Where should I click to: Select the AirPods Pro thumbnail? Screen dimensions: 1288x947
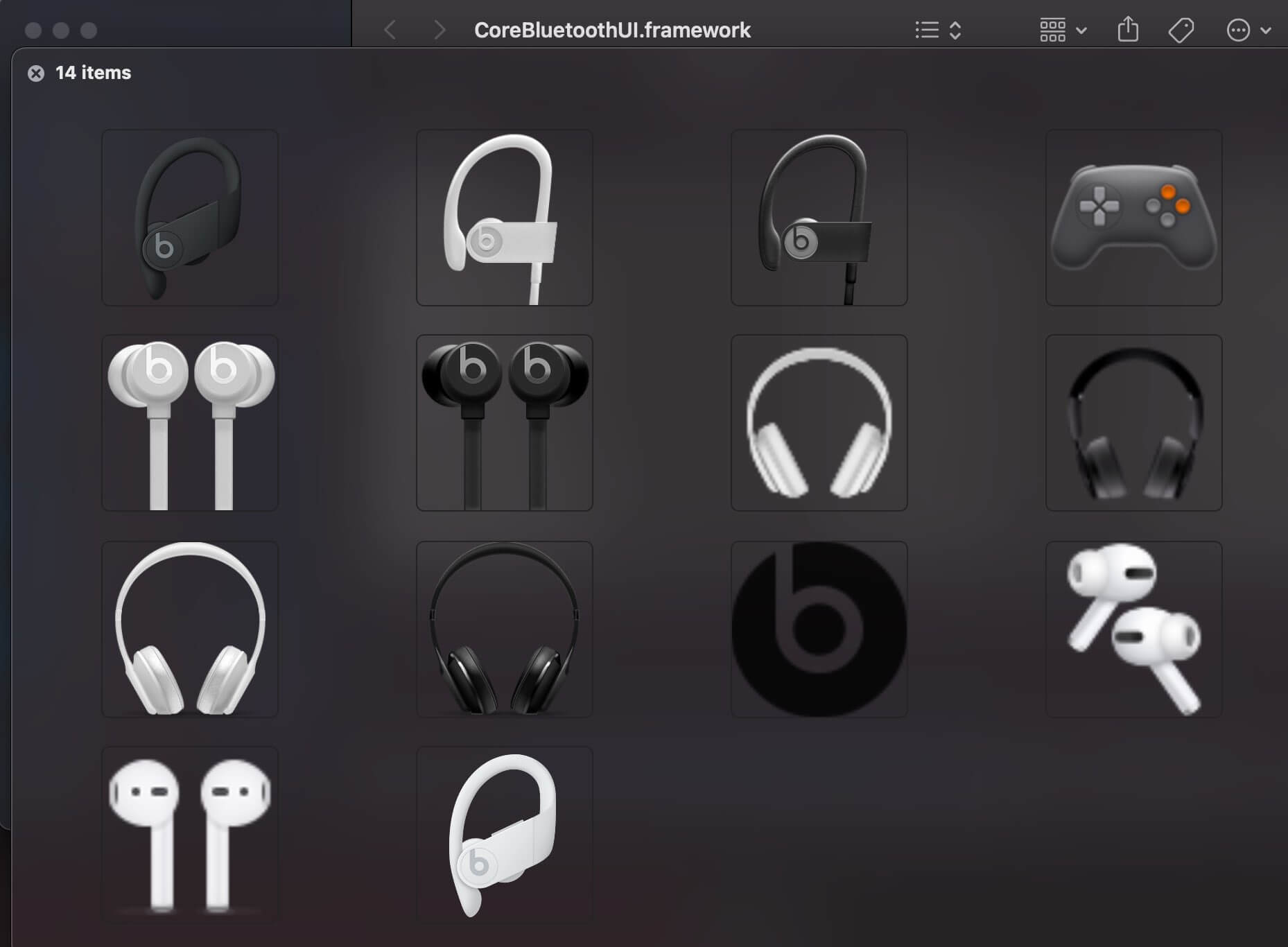click(x=1134, y=629)
